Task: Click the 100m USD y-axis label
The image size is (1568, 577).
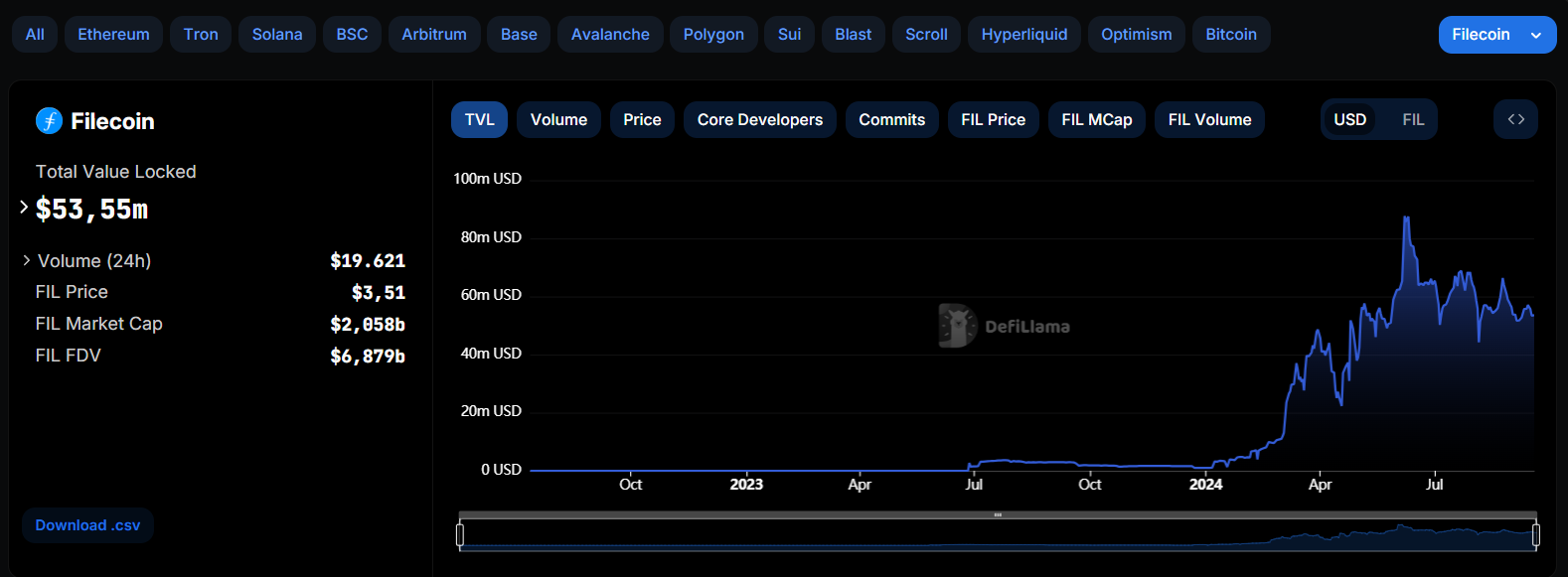Action: click(487, 179)
